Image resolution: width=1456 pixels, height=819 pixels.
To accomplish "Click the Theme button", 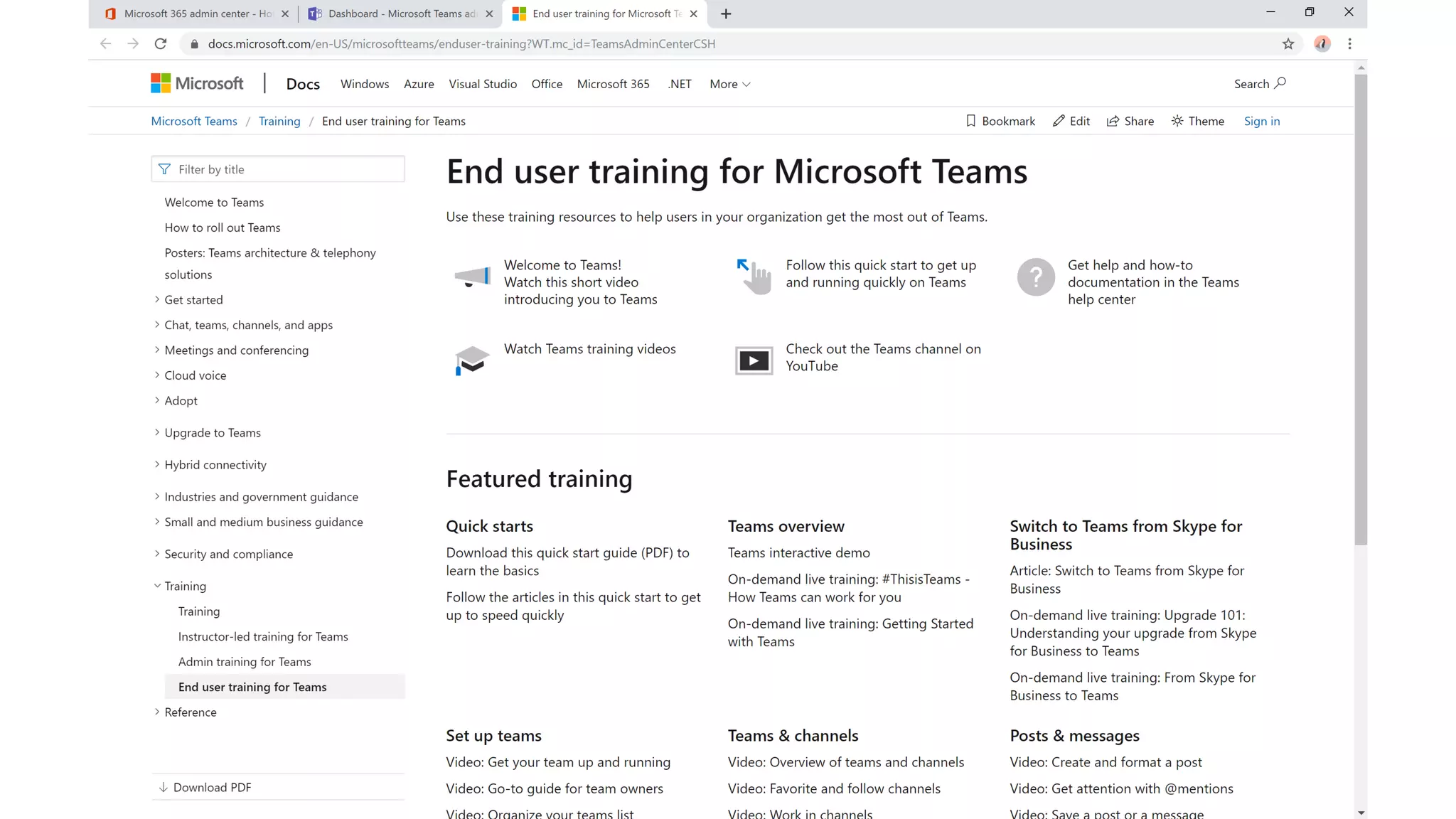I will click(1198, 121).
